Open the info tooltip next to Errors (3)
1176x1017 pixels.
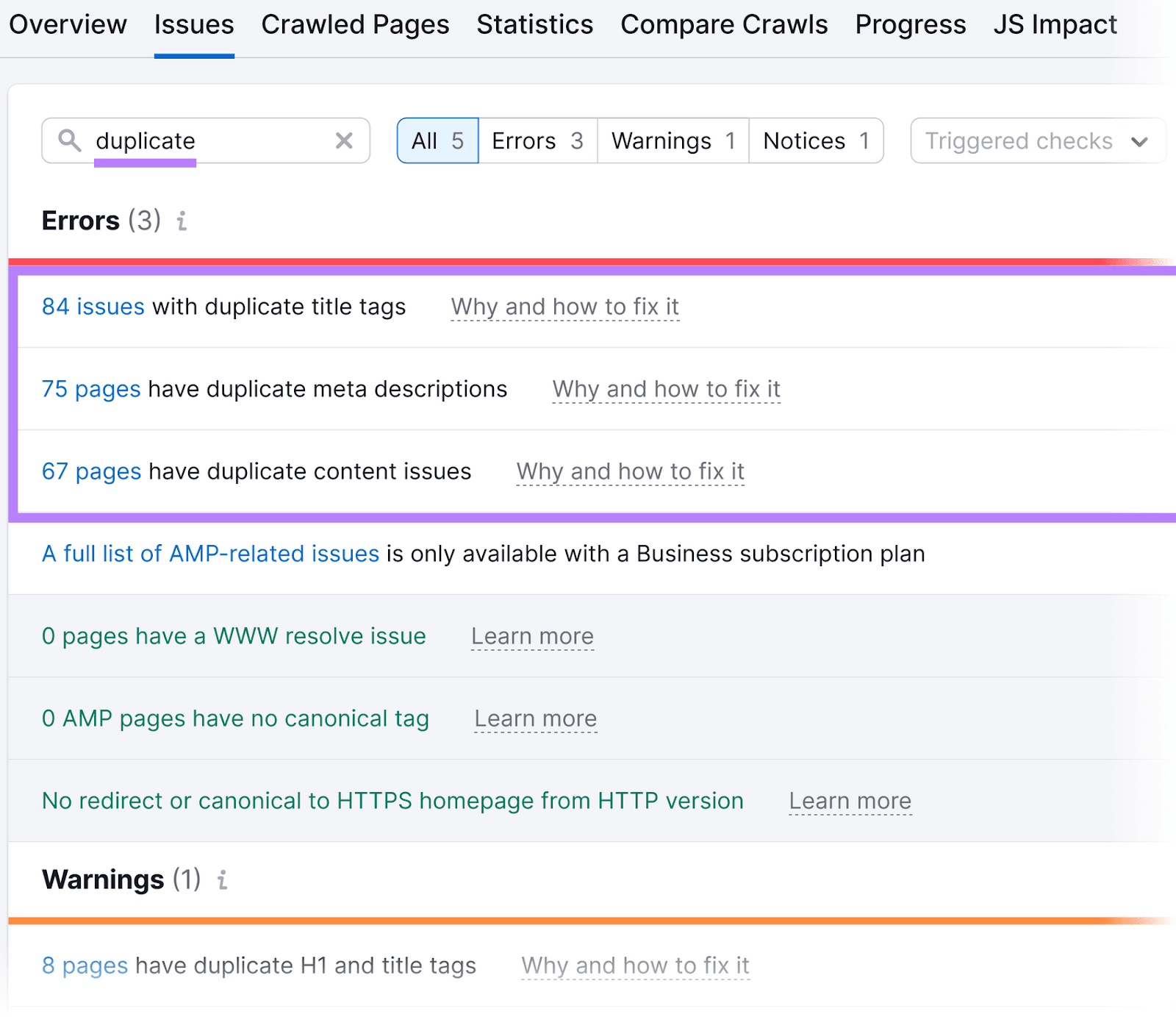click(x=182, y=221)
